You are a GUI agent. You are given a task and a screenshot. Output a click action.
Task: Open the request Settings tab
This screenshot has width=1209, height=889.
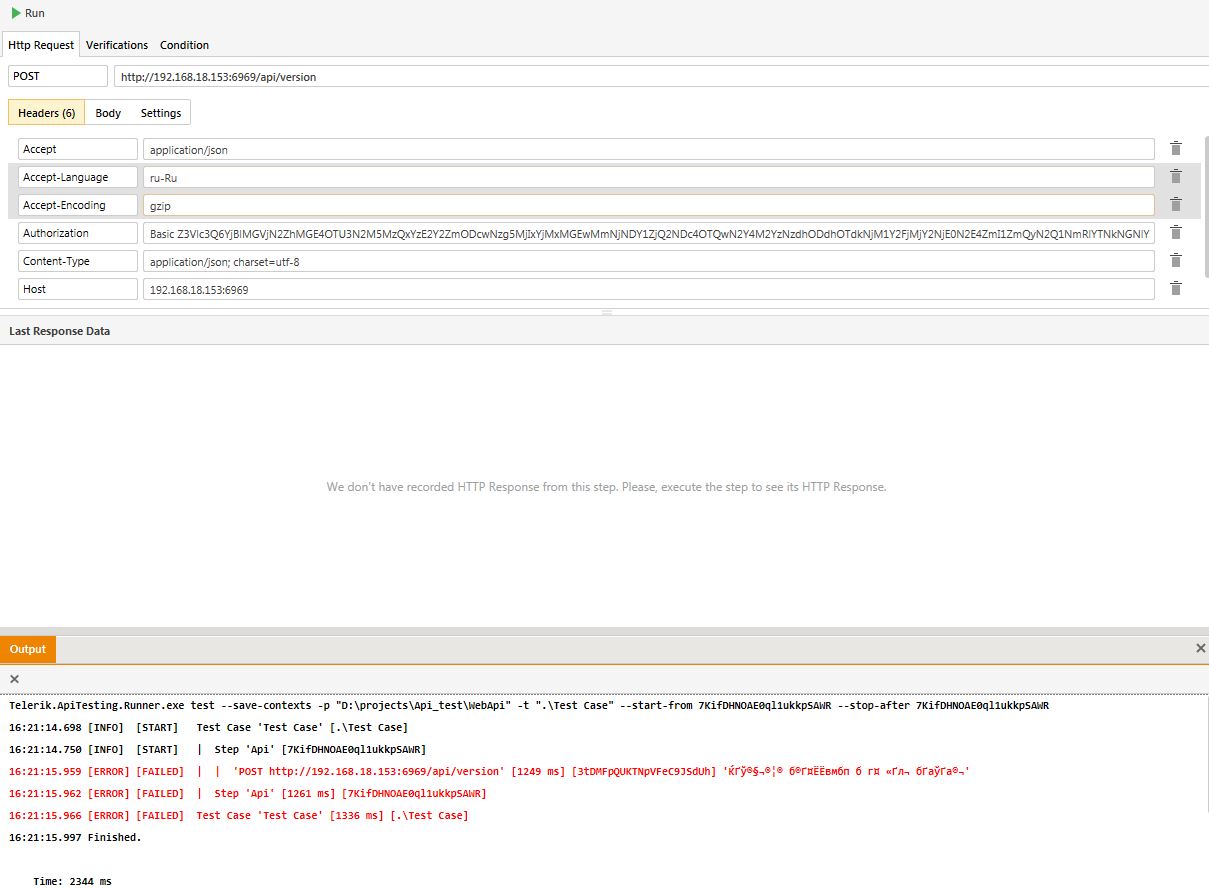click(160, 113)
